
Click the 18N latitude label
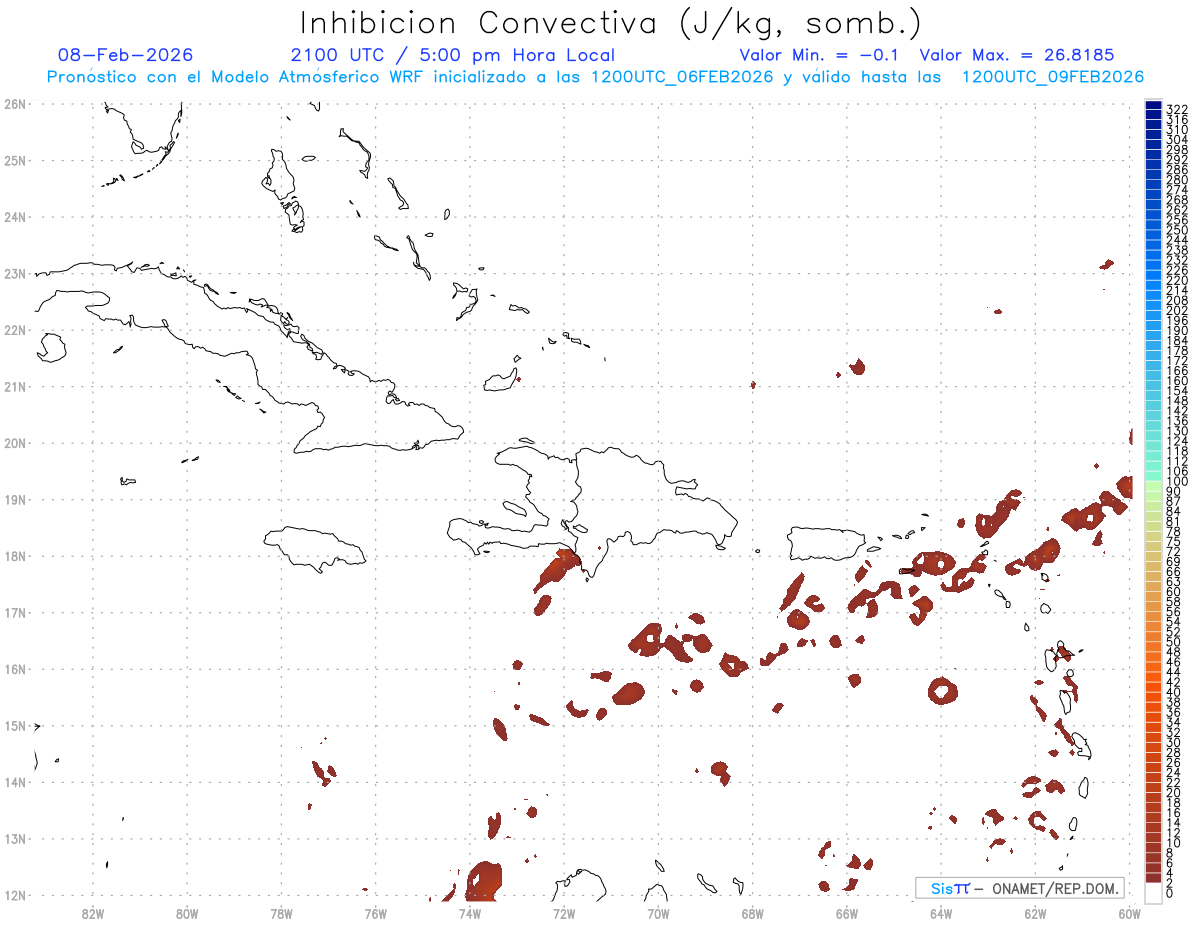click(14, 556)
